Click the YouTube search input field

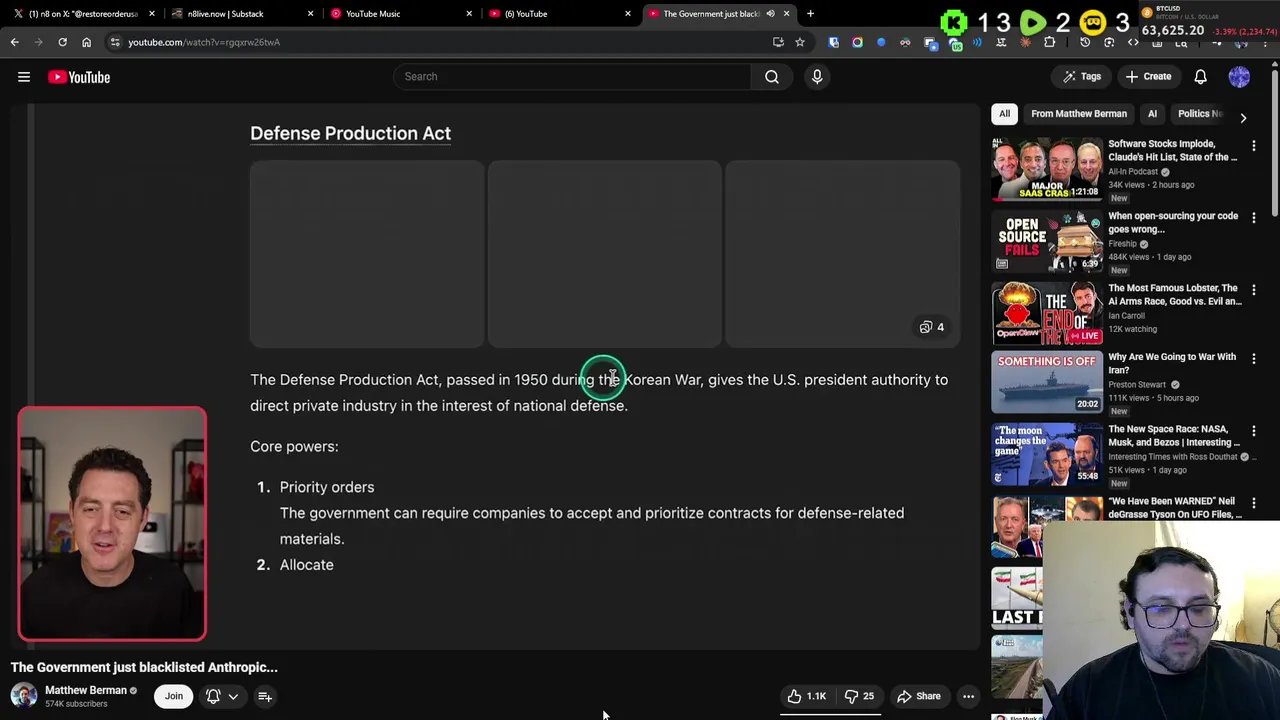pos(572,77)
